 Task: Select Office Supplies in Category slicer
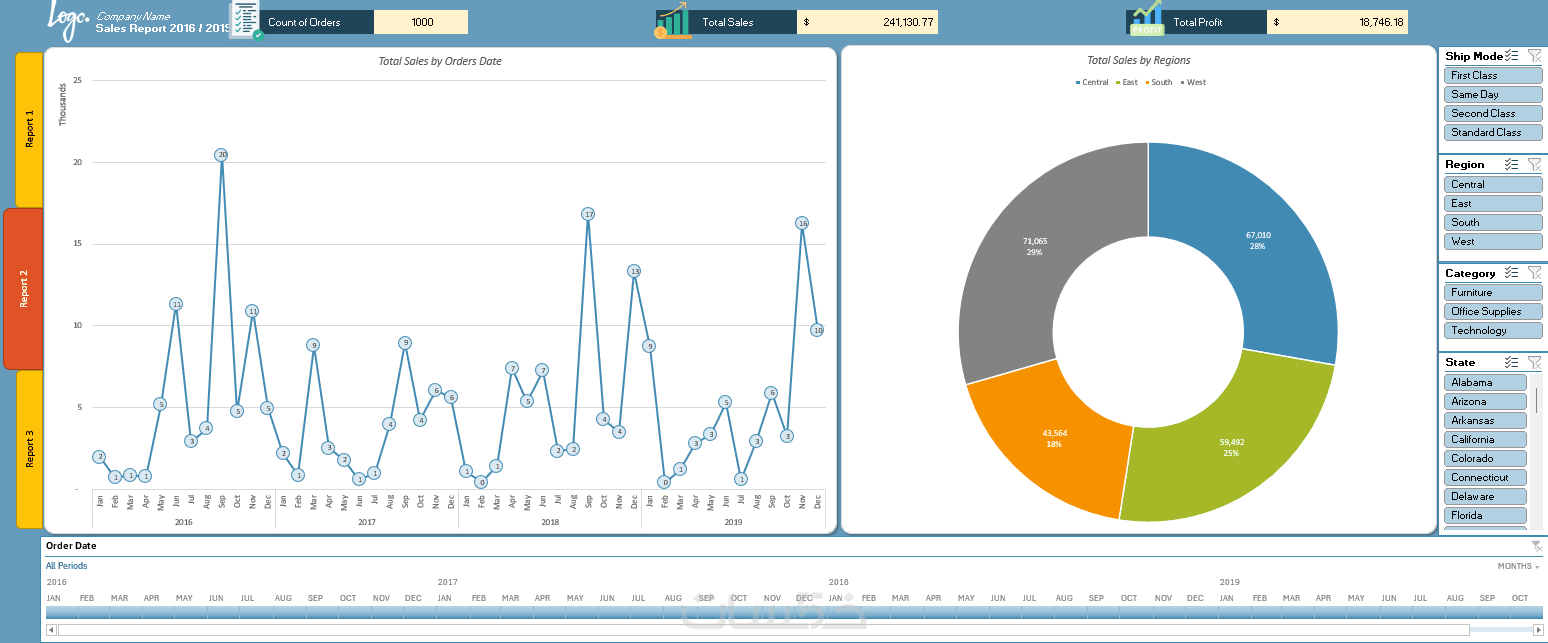coord(1493,311)
